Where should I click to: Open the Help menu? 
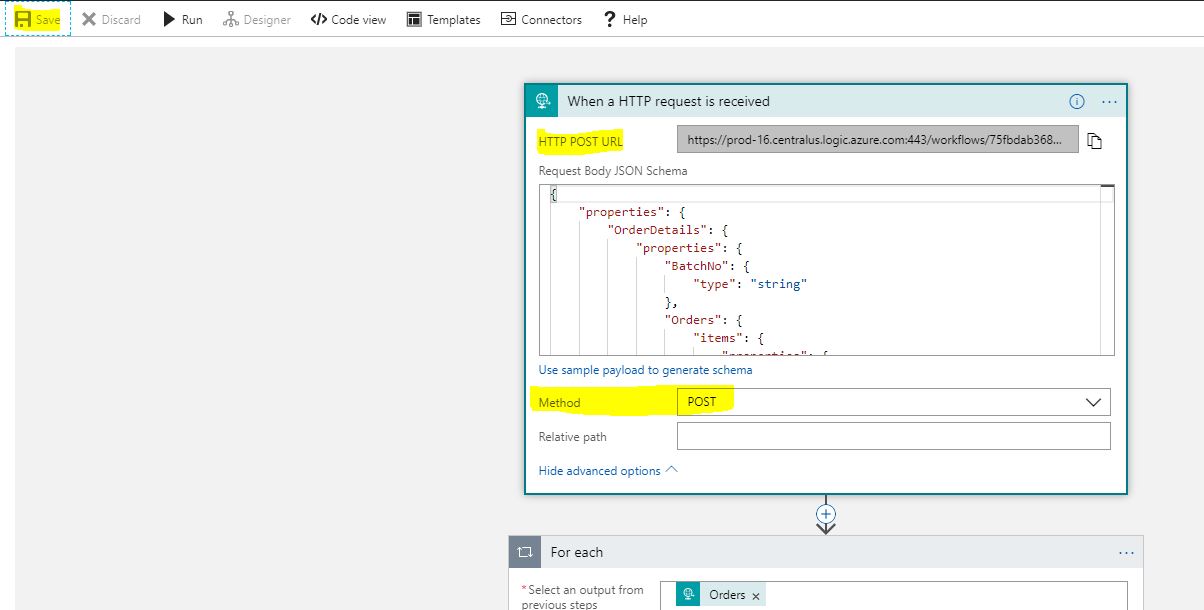pyautogui.click(x=625, y=19)
